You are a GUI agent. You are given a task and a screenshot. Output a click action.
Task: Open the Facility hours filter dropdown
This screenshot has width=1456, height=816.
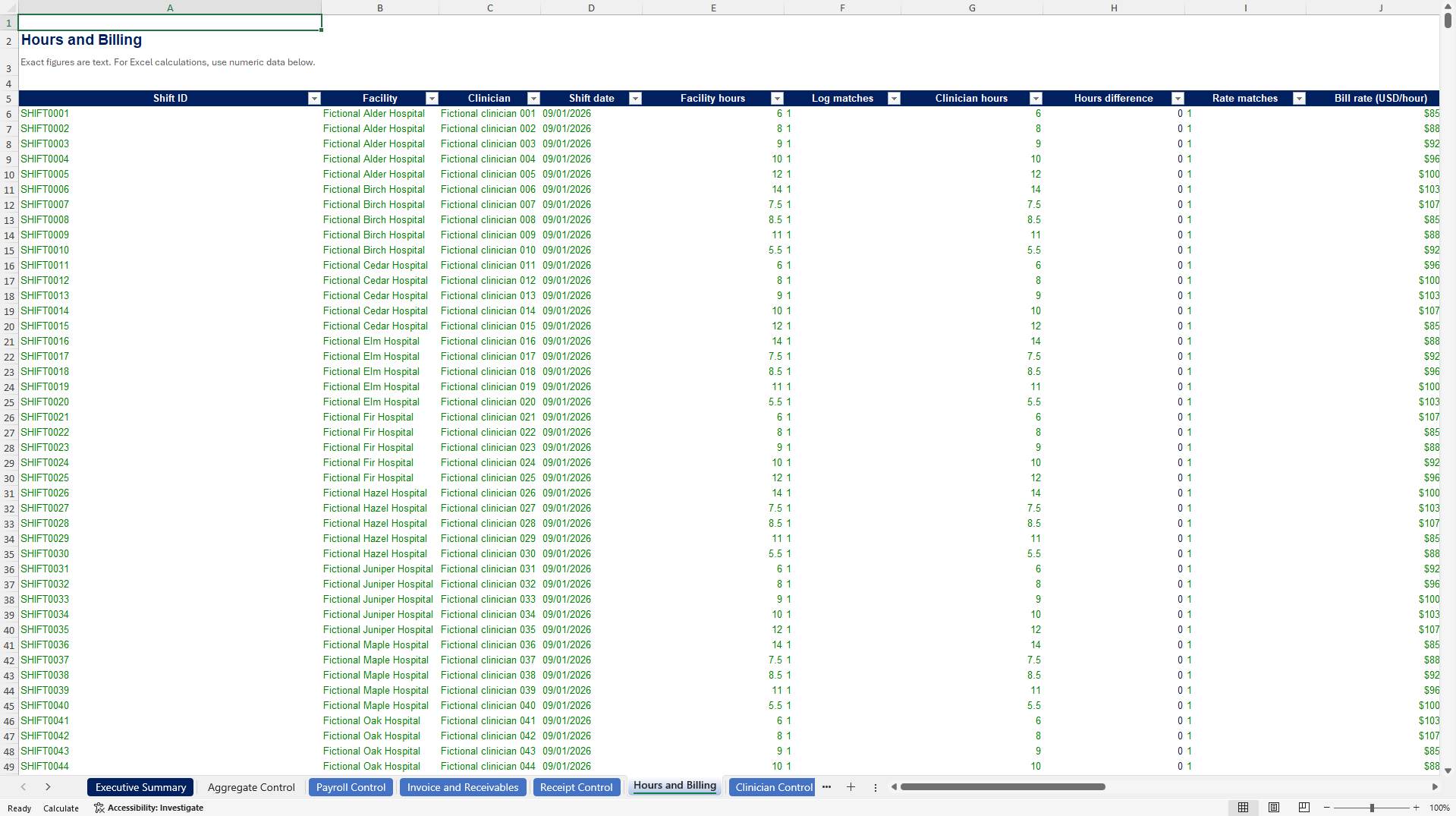(x=777, y=99)
